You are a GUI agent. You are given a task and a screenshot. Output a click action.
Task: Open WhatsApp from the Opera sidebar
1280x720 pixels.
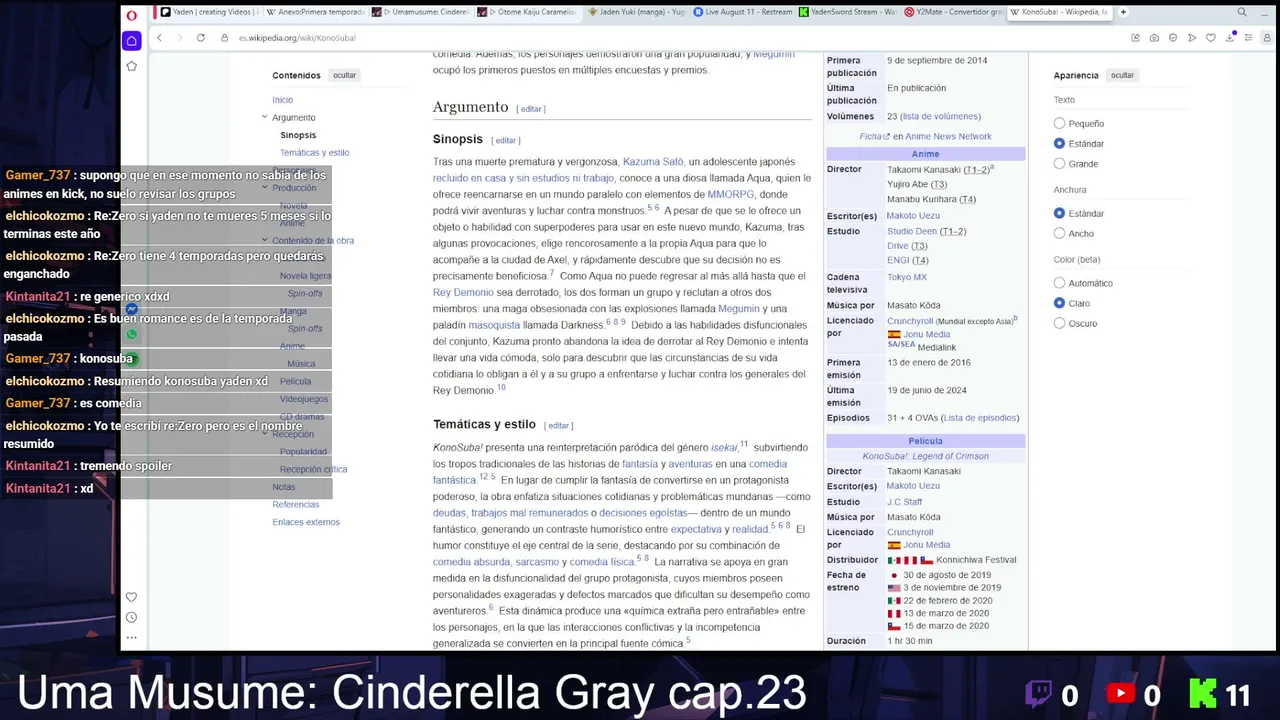[131, 334]
